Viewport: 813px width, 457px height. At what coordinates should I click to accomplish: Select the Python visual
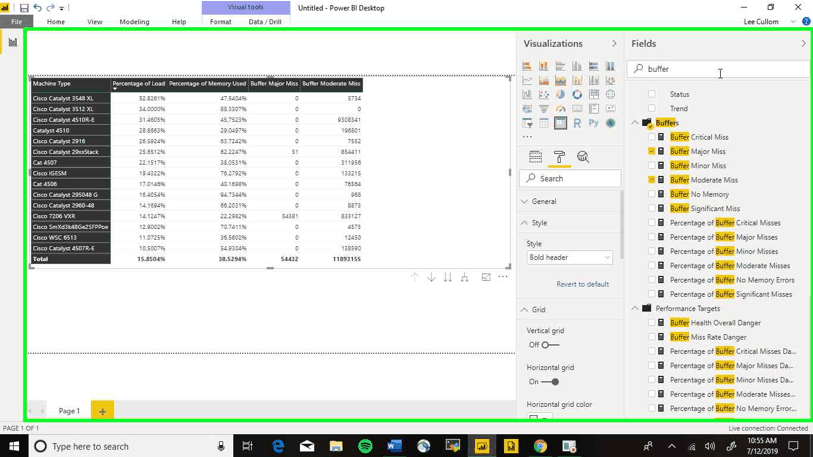594,123
